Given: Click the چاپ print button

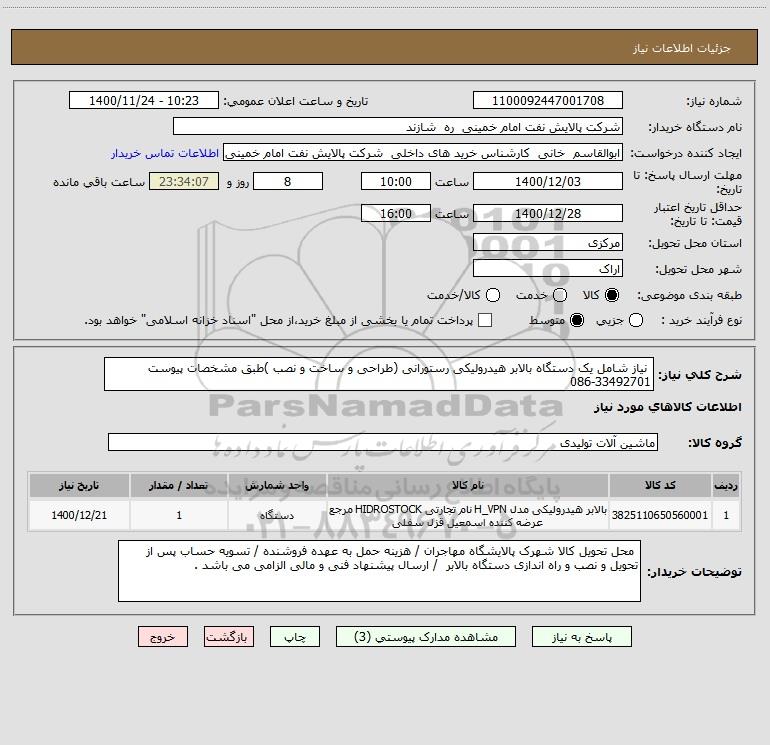Looking at the screenshot, I should 295,637.
